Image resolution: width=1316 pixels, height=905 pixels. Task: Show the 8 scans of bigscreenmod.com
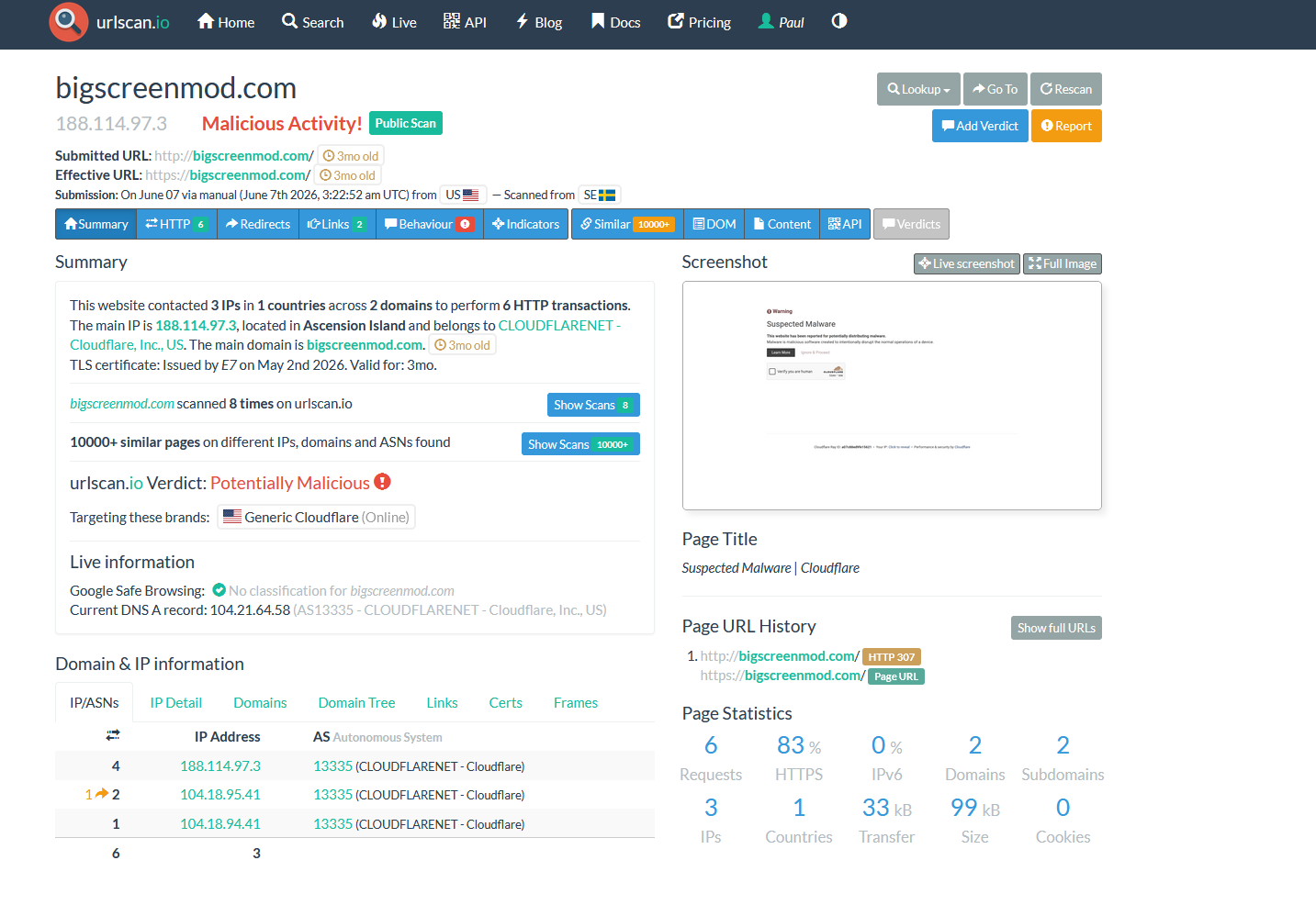[593, 405]
